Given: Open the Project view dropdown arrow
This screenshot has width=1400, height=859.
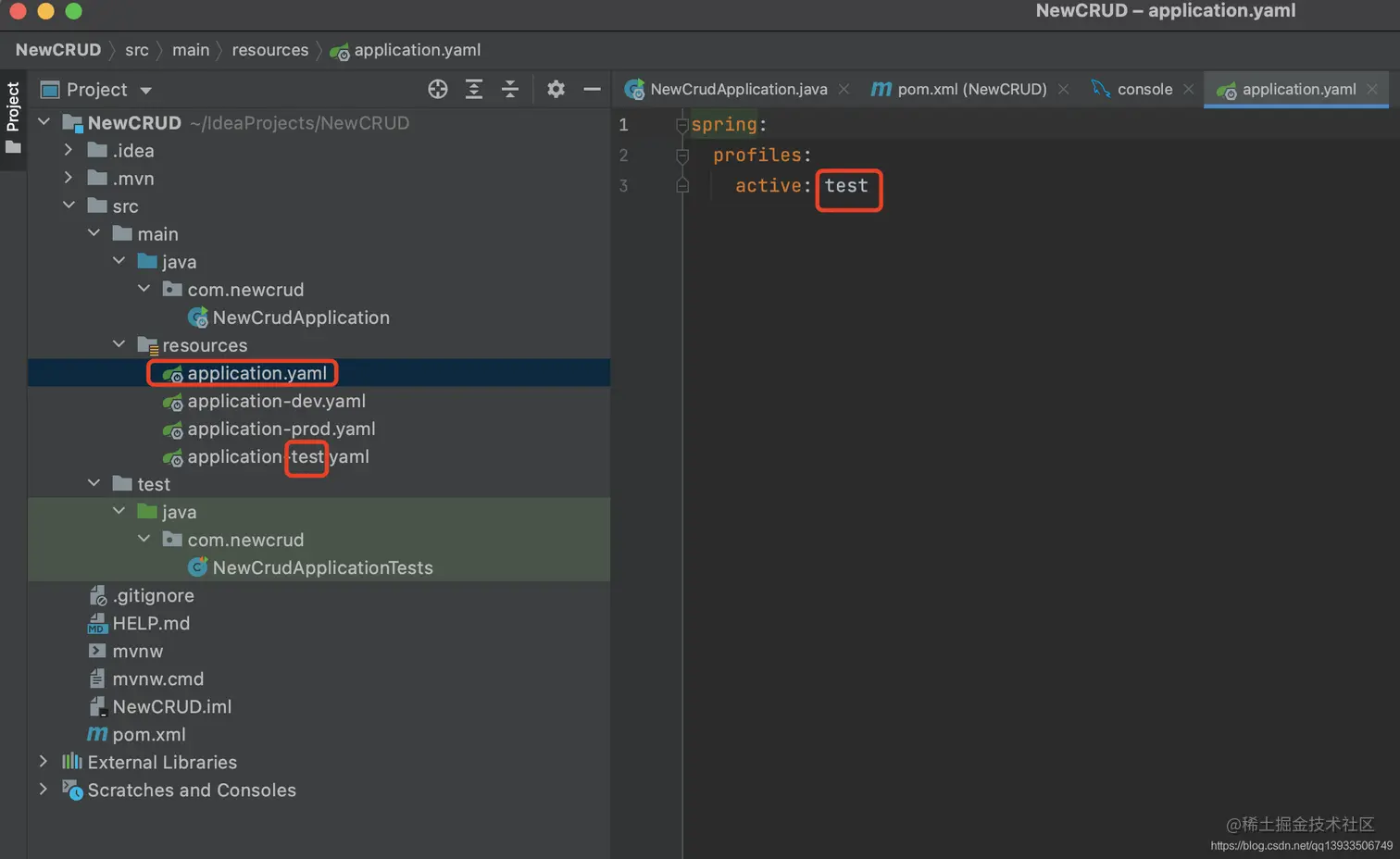Looking at the screenshot, I should click(145, 91).
